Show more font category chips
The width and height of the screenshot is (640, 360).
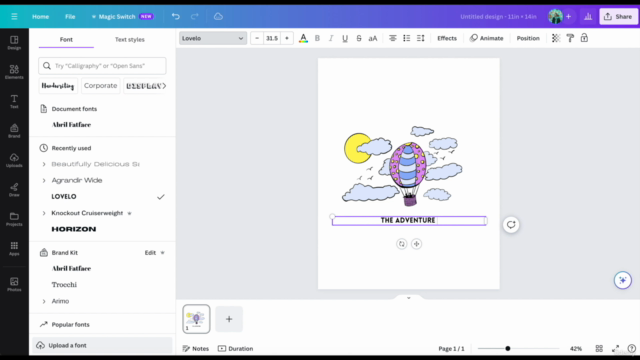[164, 86]
